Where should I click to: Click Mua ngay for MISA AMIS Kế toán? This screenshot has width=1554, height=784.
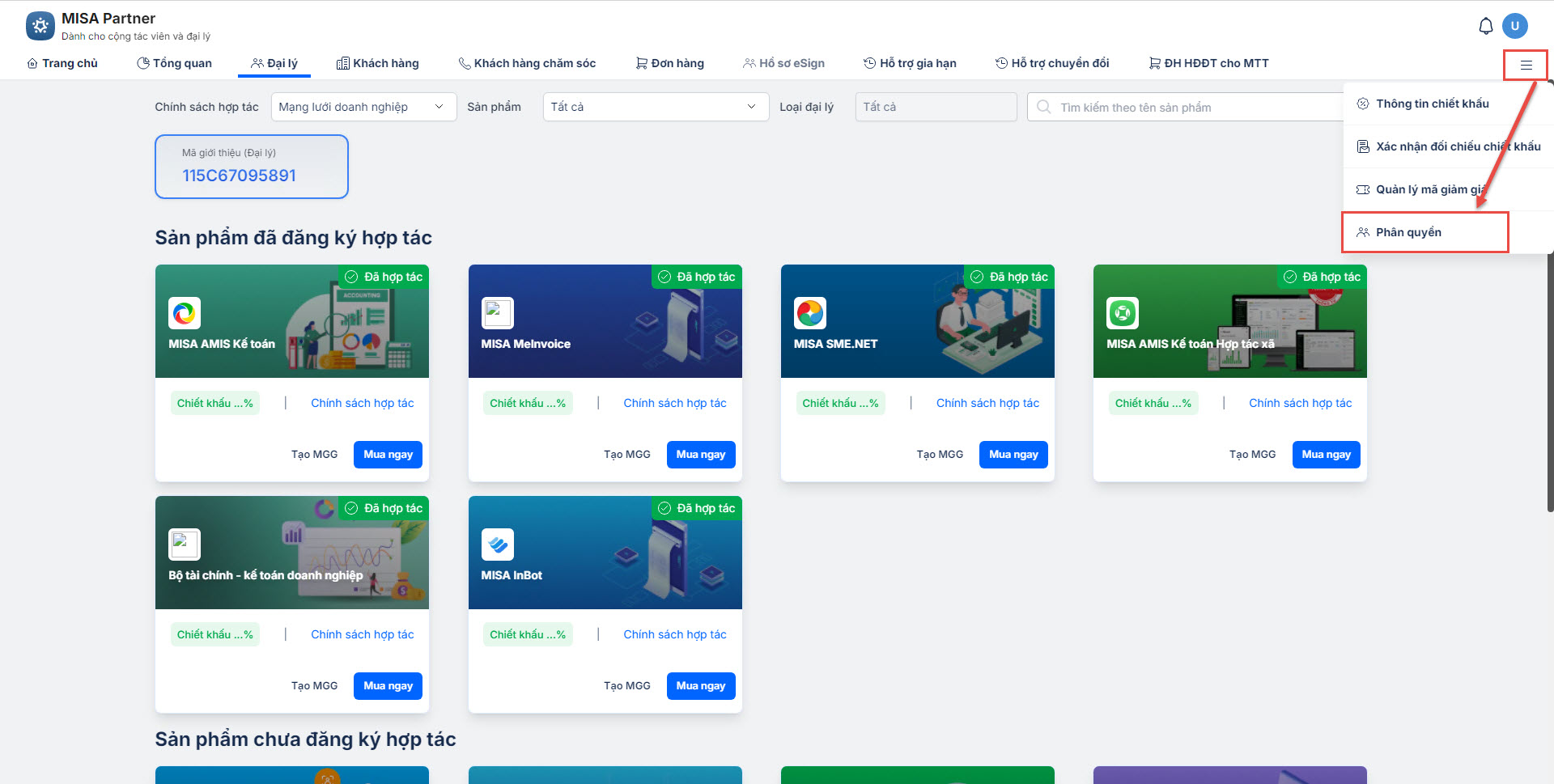388,455
